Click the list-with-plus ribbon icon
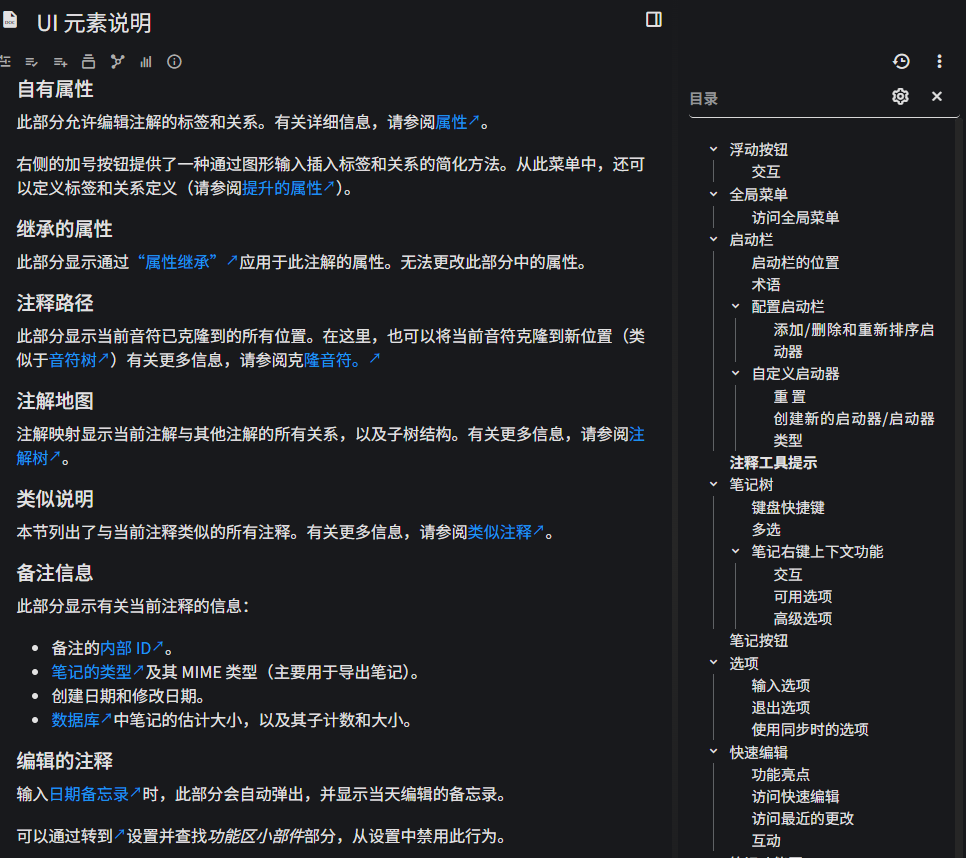The width and height of the screenshot is (966, 858). 60,62
